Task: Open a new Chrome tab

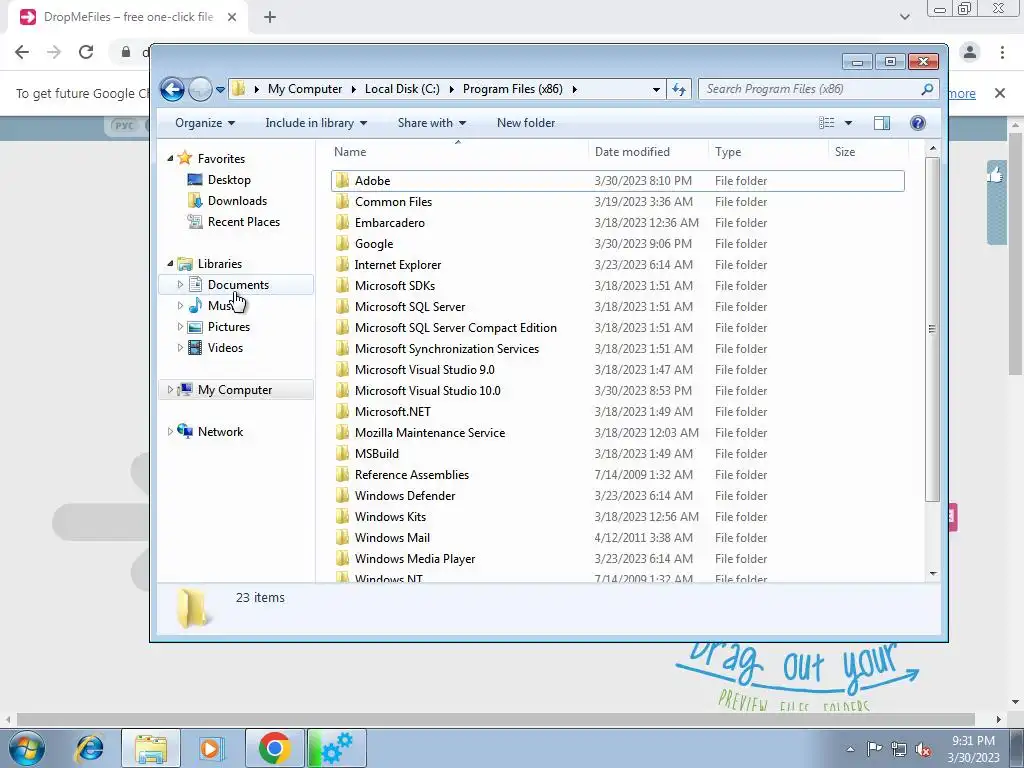Action: click(x=270, y=17)
